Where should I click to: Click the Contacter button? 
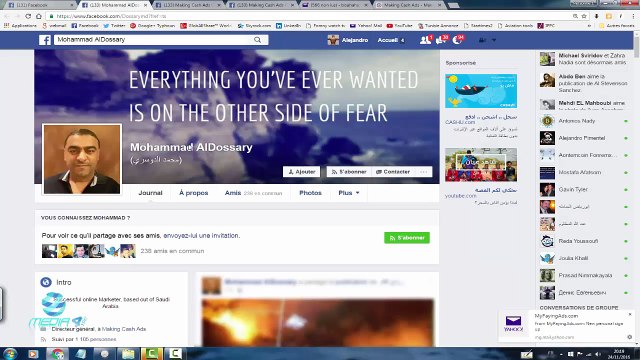[x=393, y=172]
